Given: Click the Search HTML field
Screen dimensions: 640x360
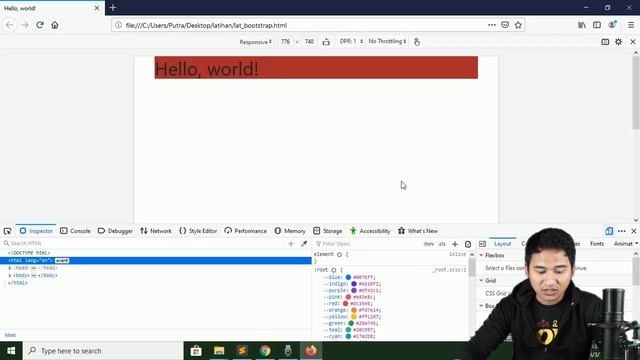Looking at the screenshot, I should click(143, 243).
